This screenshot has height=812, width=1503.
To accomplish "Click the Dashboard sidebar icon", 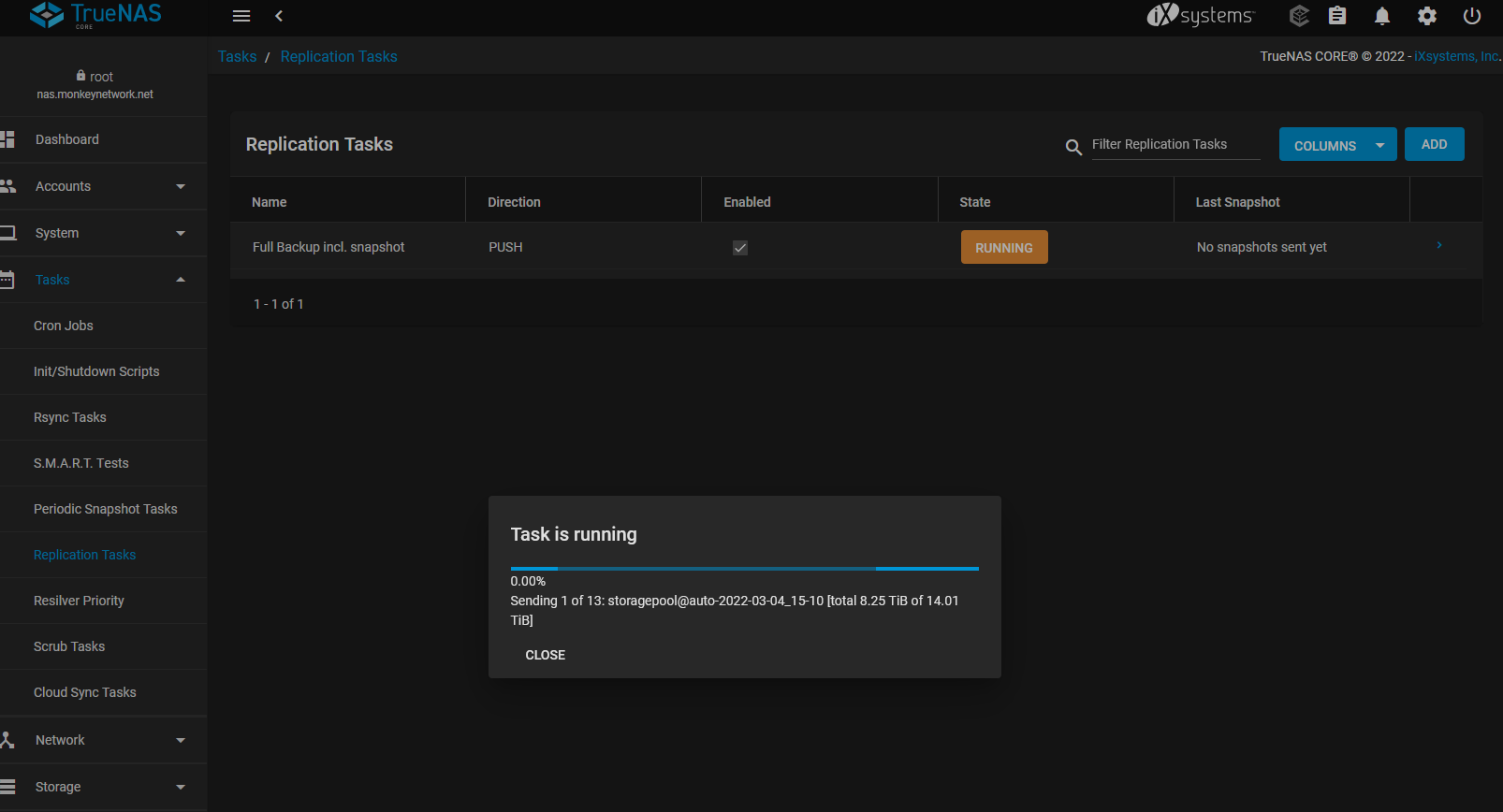I will click(7, 139).
